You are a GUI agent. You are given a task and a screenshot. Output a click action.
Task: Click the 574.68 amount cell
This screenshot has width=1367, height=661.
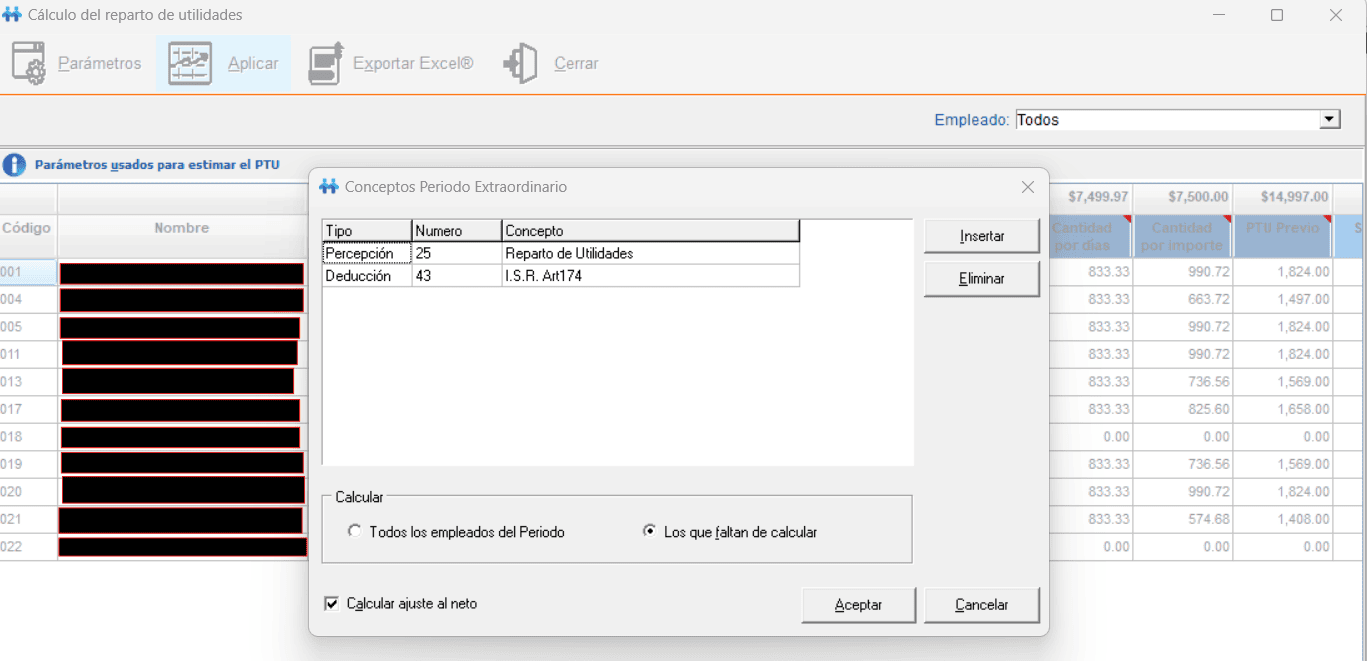click(x=1182, y=519)
